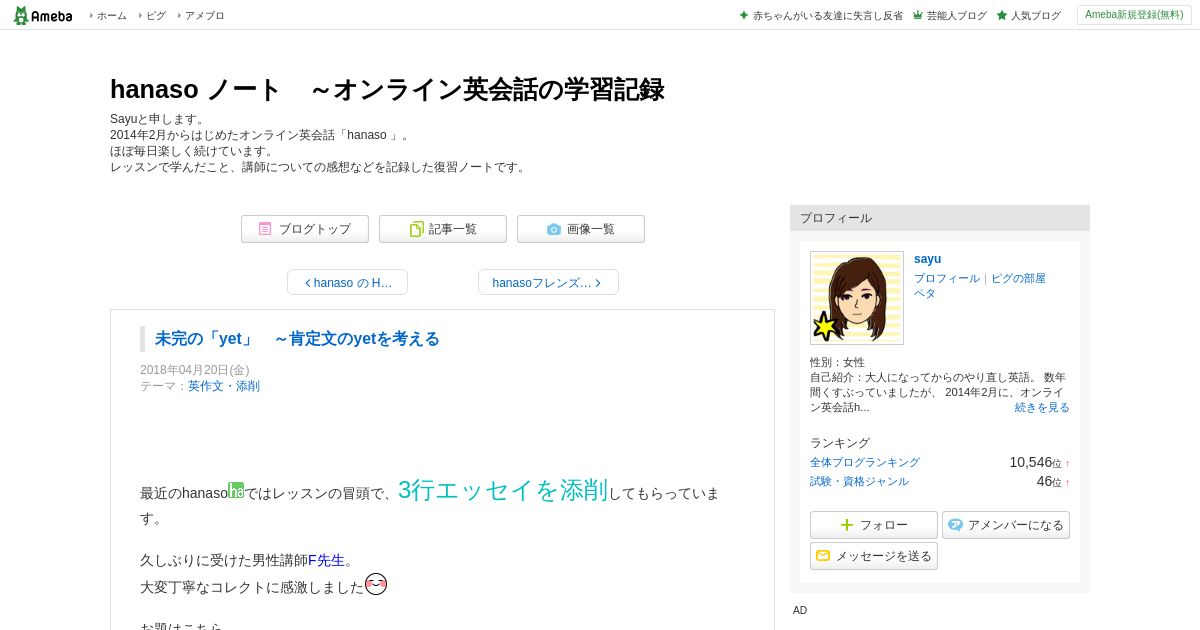Click Ameba新規登録(無料) button
Screen dimensions: 1200x630
pos(1134,15)
